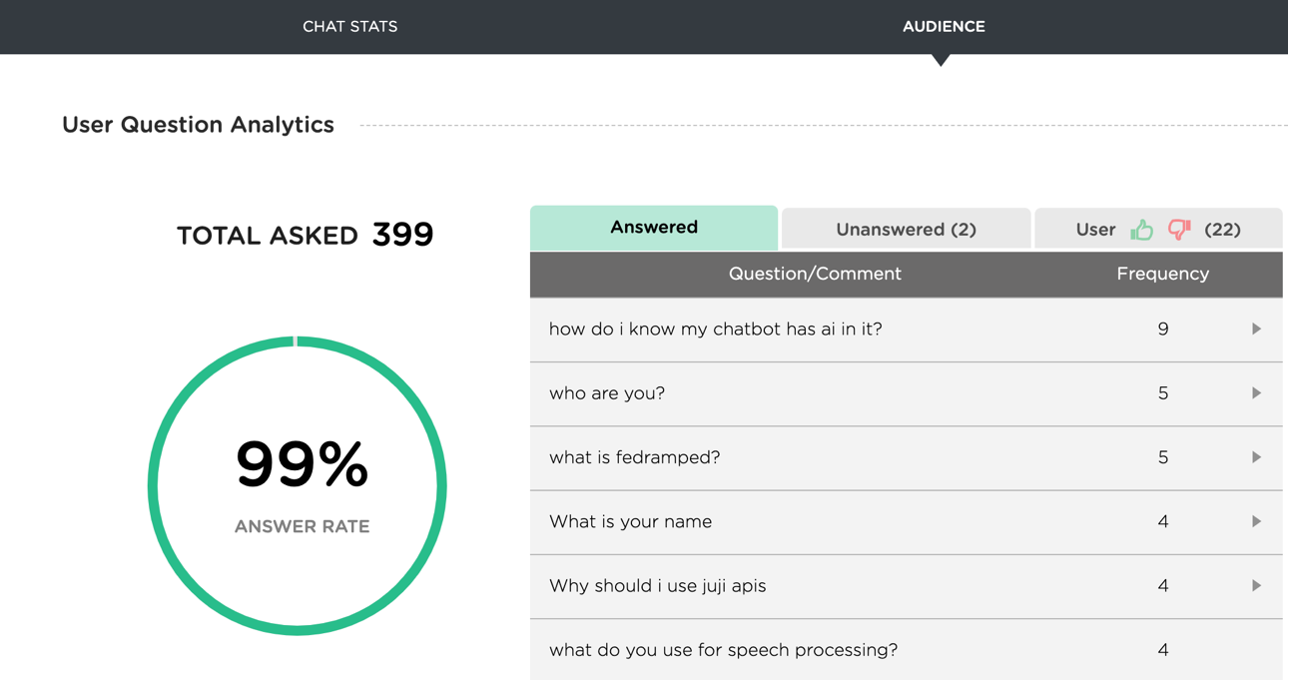Expand the 'What is your name' row arrow
Viewport: 1292px width, 684px height.
pos(1256,521)
